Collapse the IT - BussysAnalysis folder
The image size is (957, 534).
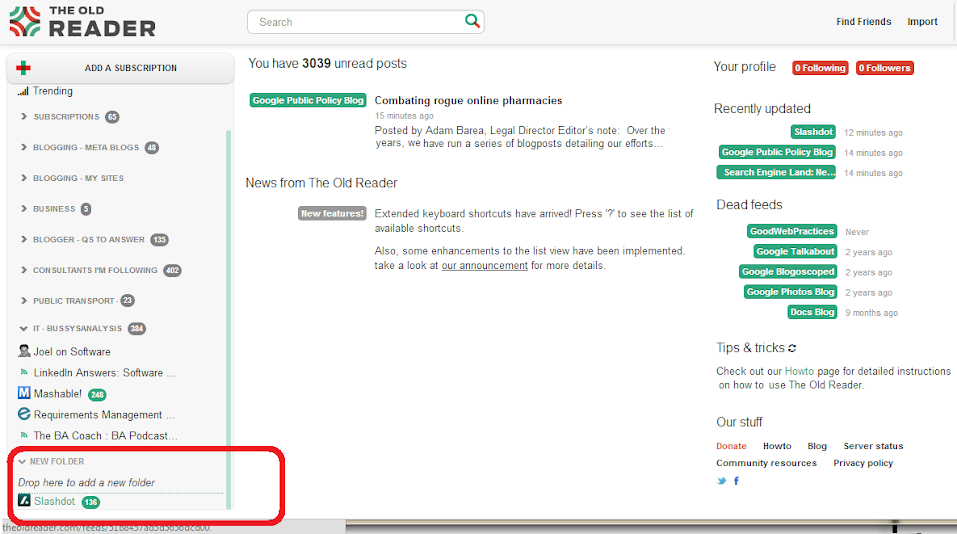(24, 328)
